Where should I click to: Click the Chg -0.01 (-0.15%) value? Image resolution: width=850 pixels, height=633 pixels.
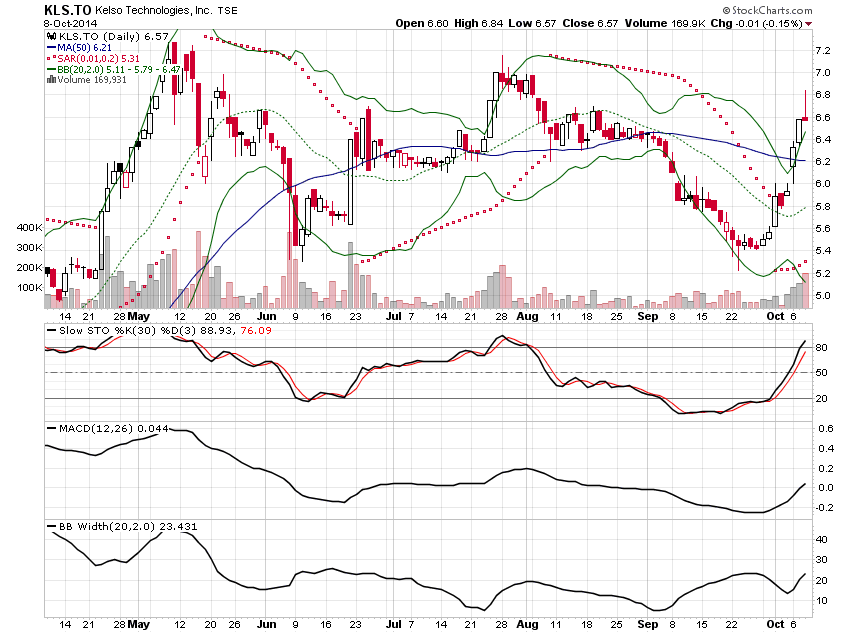757,23
